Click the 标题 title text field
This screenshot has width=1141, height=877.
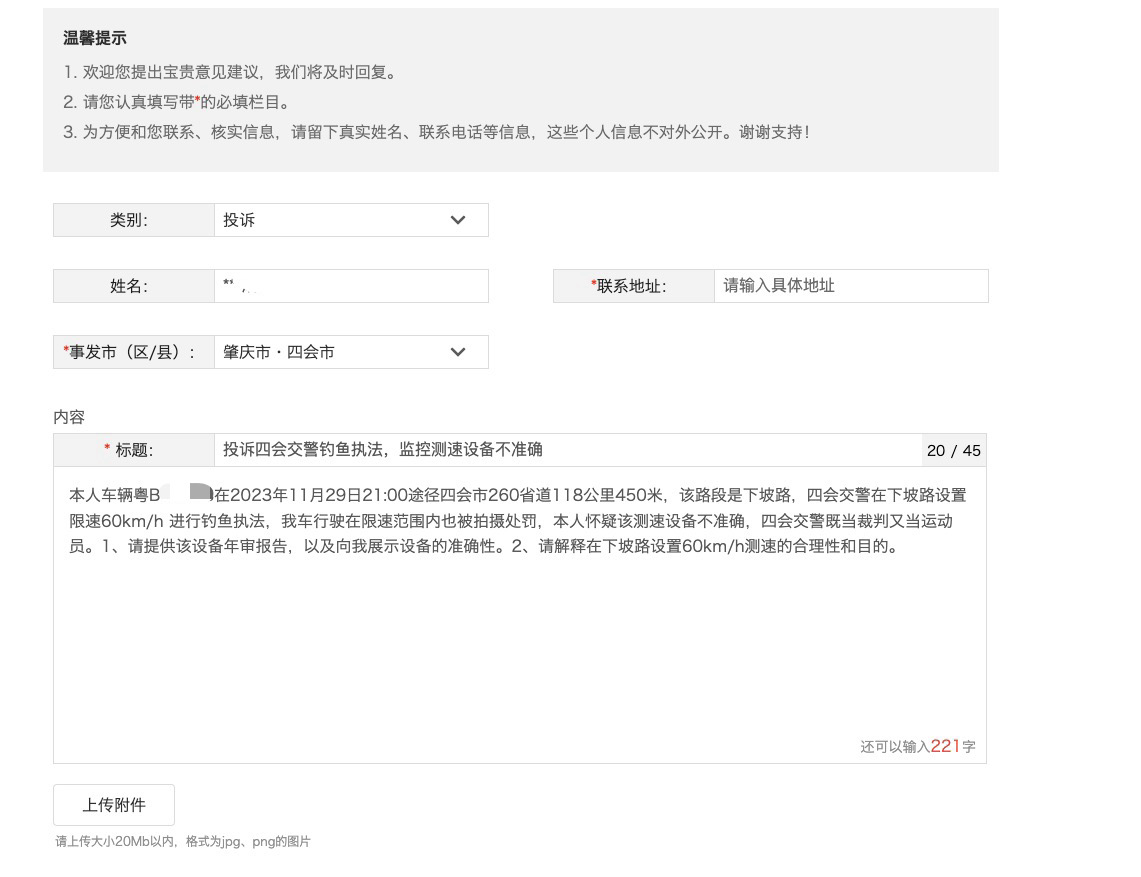click(565, 450)
